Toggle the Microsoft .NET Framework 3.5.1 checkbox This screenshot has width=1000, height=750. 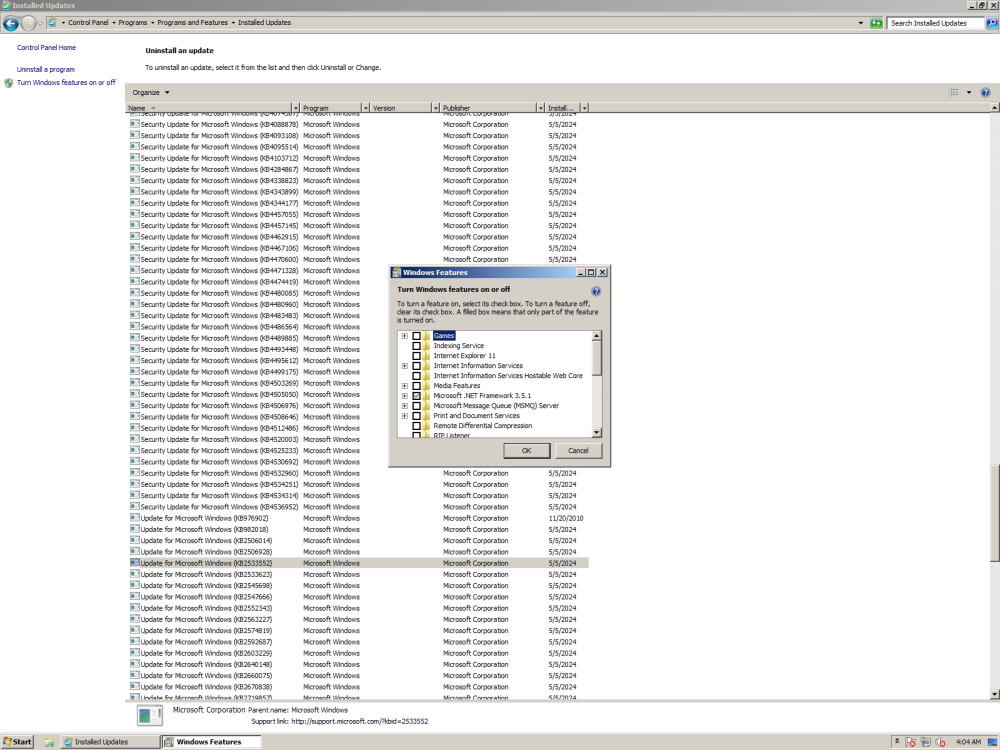click(416, 396)
